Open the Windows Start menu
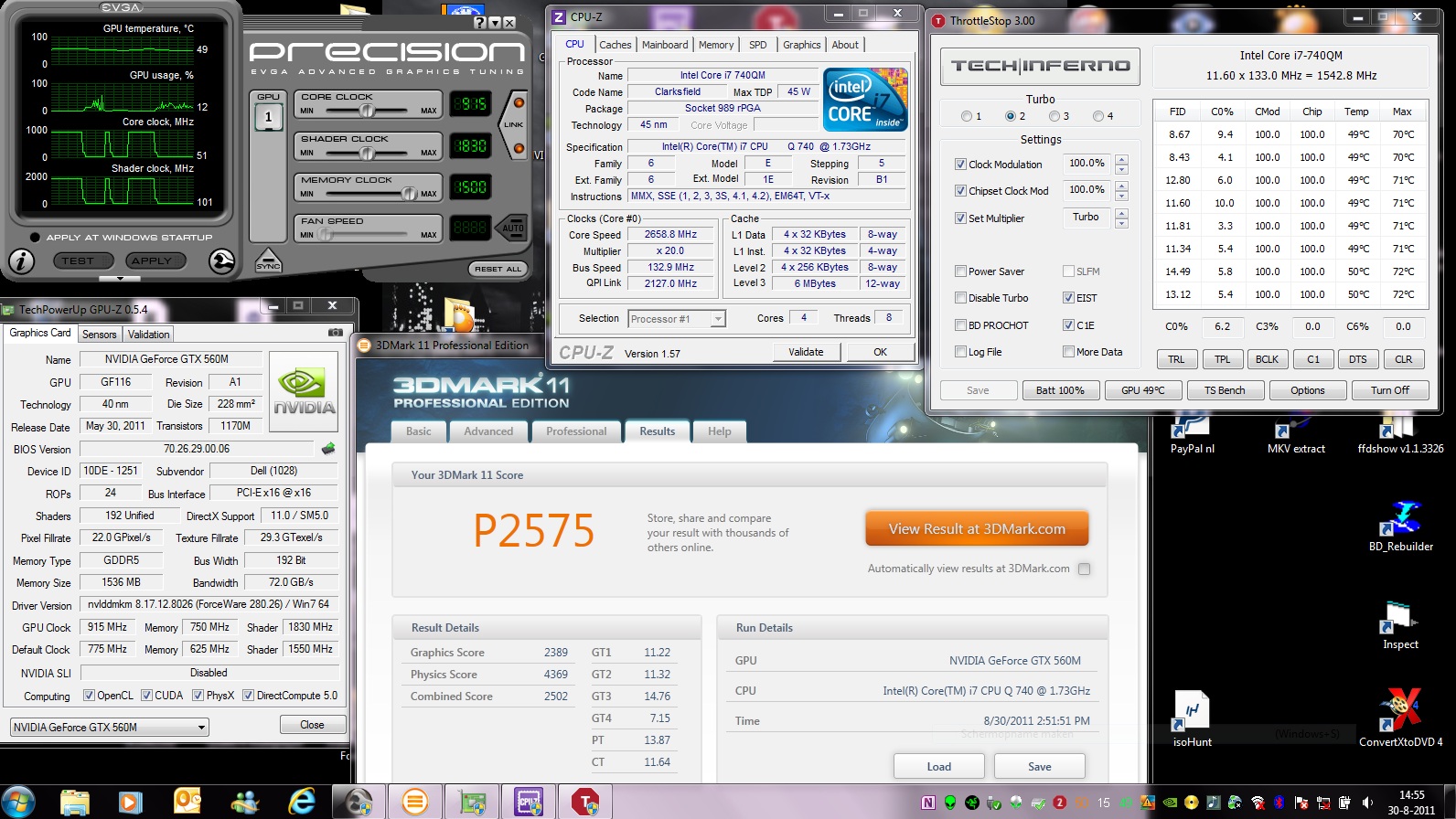 tap(17, 803)
